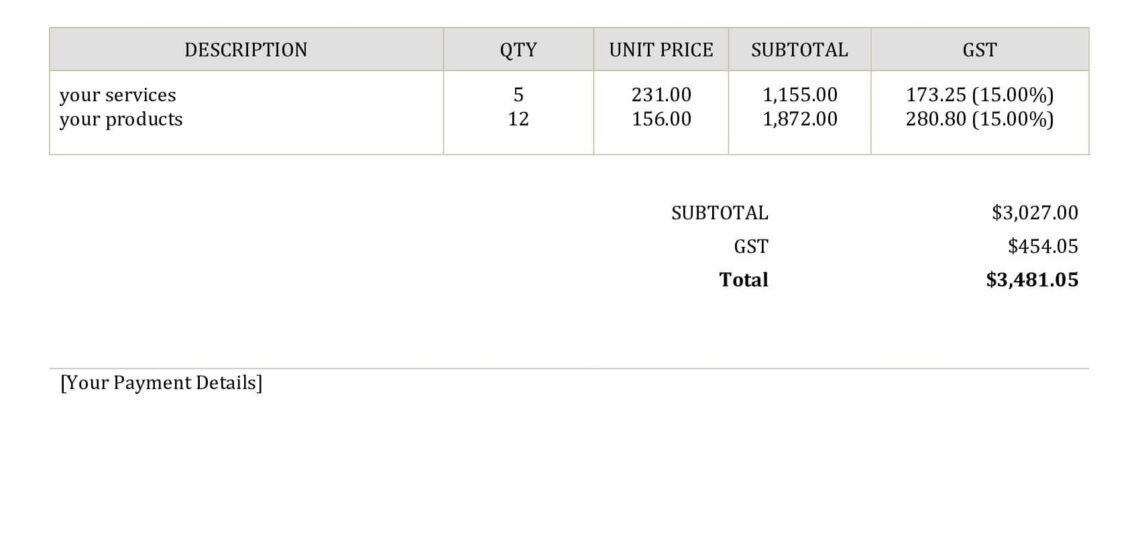
Task: Click the "your services" description text
Action: 117,95
